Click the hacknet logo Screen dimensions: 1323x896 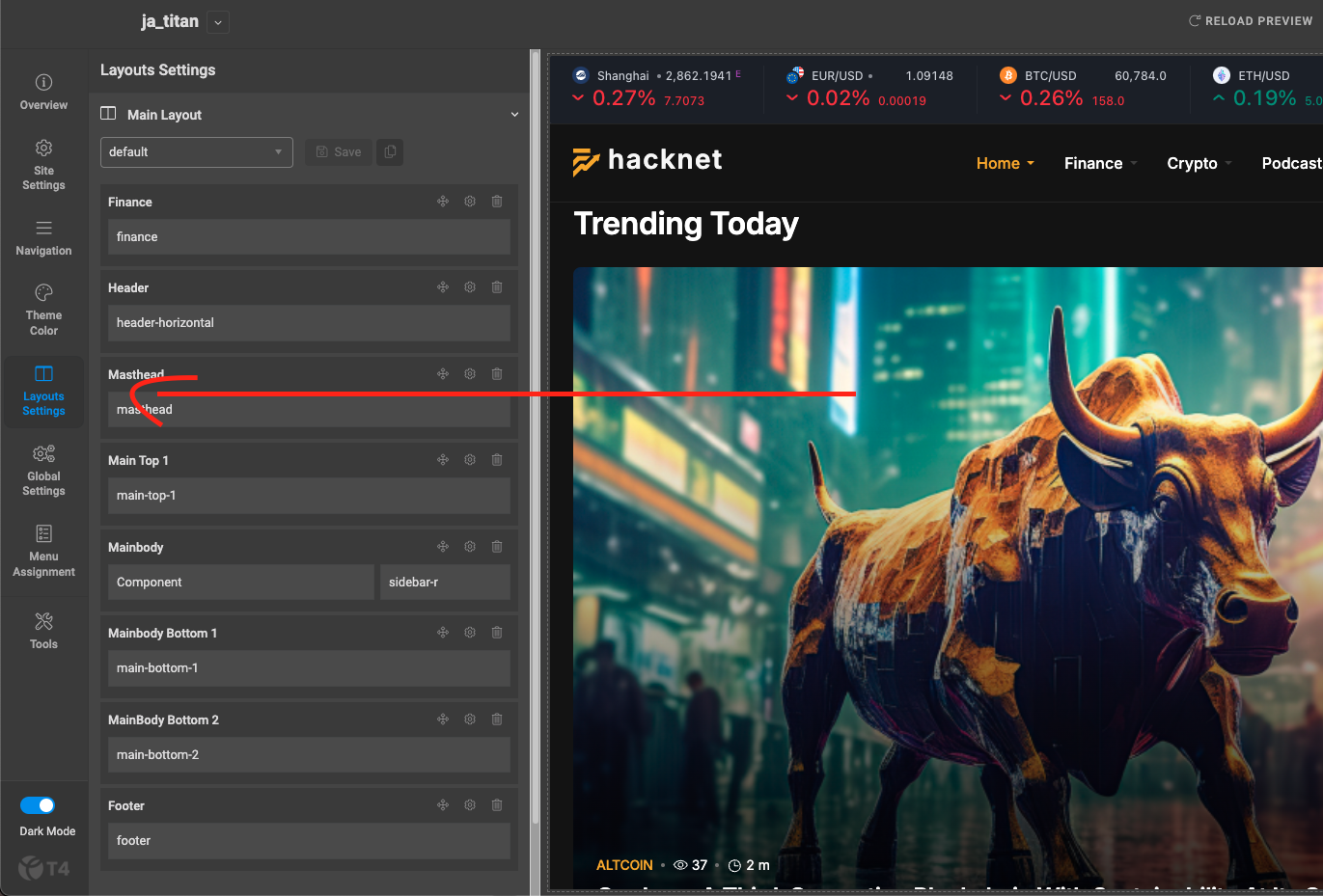[x=648, y=161]
